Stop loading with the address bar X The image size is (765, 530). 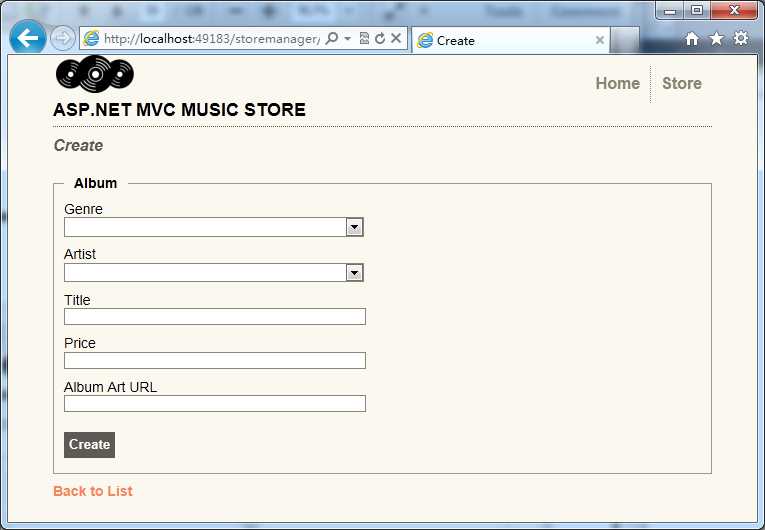(x=396, y=38)
